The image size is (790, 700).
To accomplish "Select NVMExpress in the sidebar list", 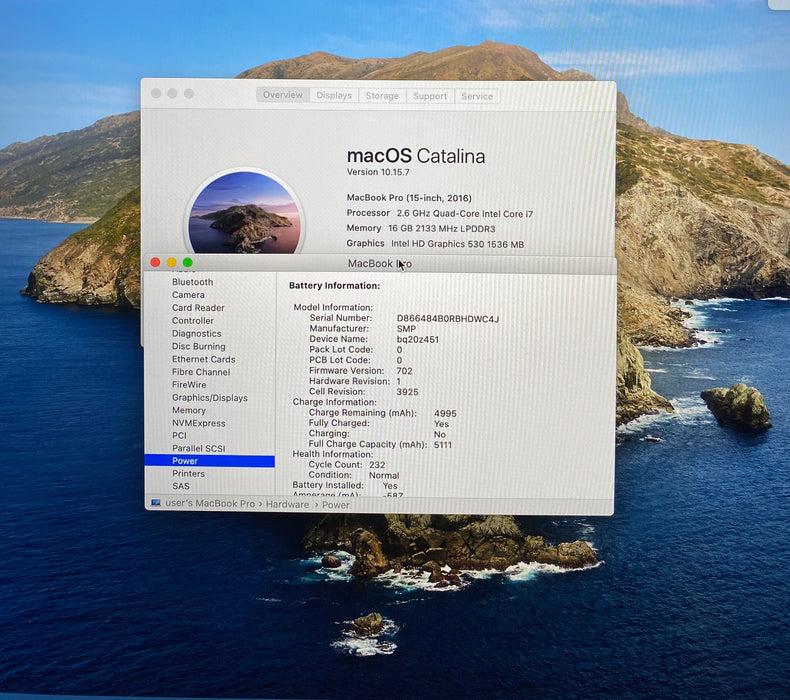I will [199, 423].
